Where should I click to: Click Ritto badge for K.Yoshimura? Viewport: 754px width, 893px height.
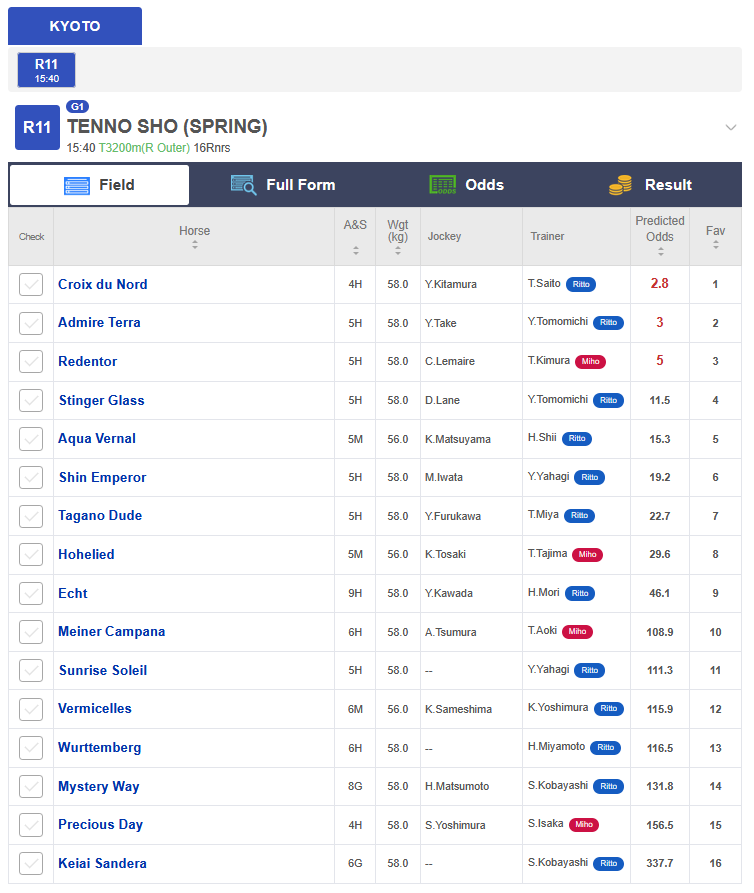coord(609,708)
